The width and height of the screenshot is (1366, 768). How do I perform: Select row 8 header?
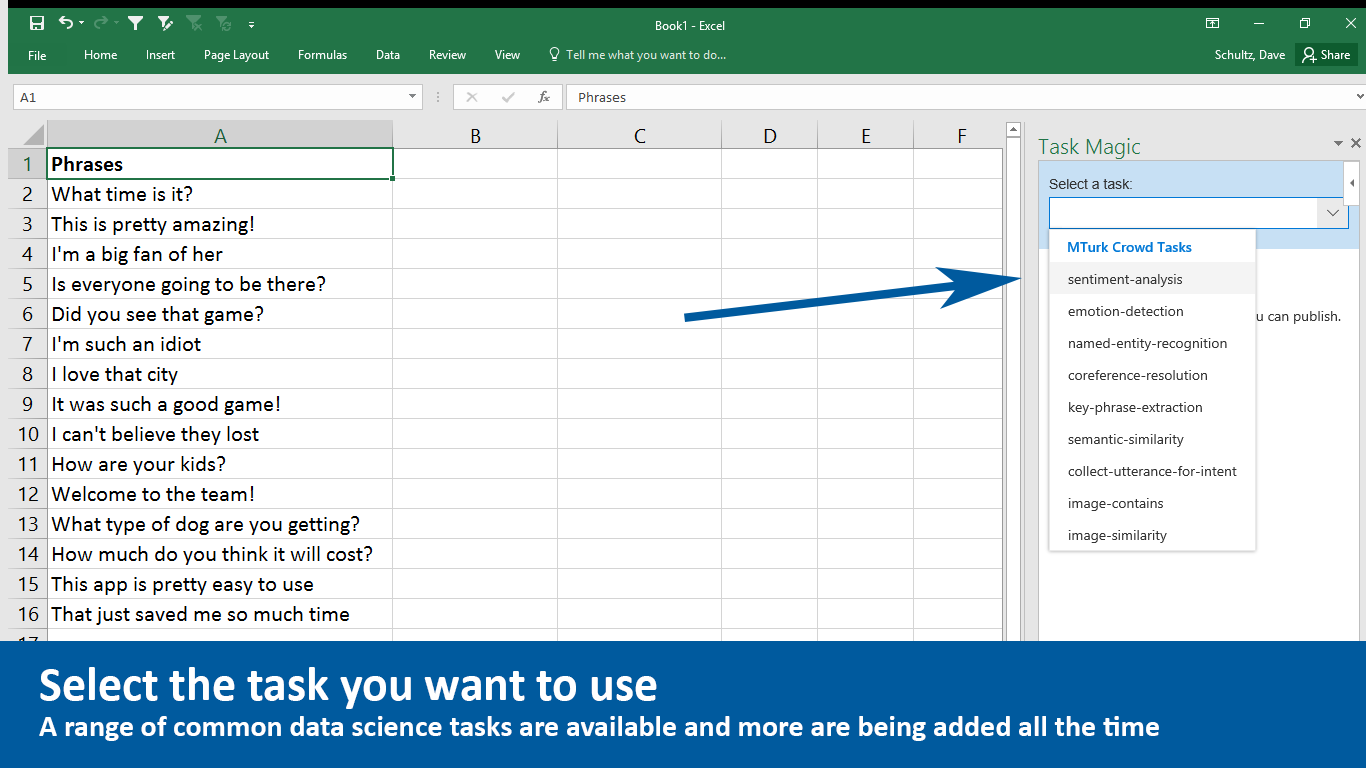[x=28, y=374]
